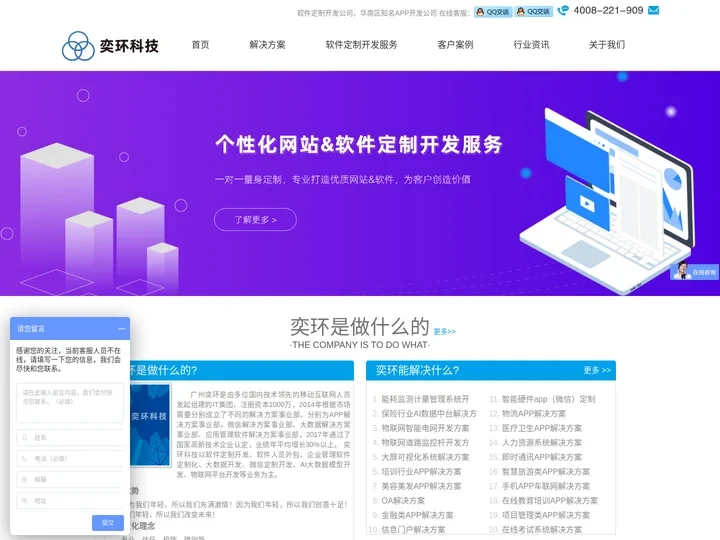This screenshot has width=720, height=540.
Task: Open 客户案例 menu item
Action: [x=455, y=45]
